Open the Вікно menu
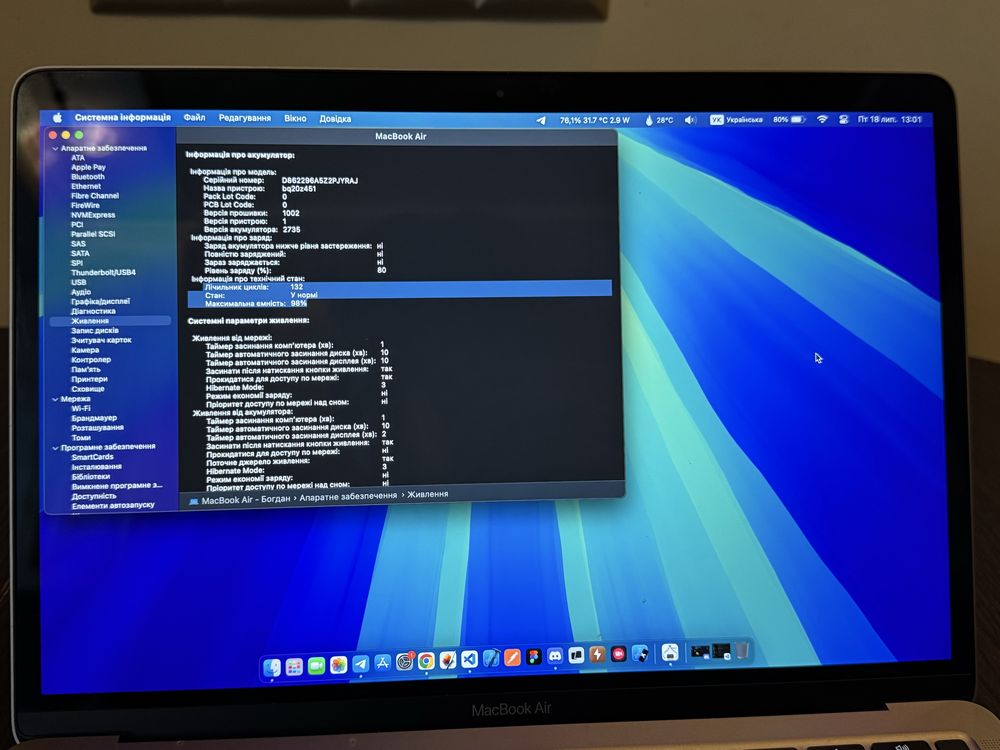Screen dimensions: 1000x750 click(x=295, y=118)
